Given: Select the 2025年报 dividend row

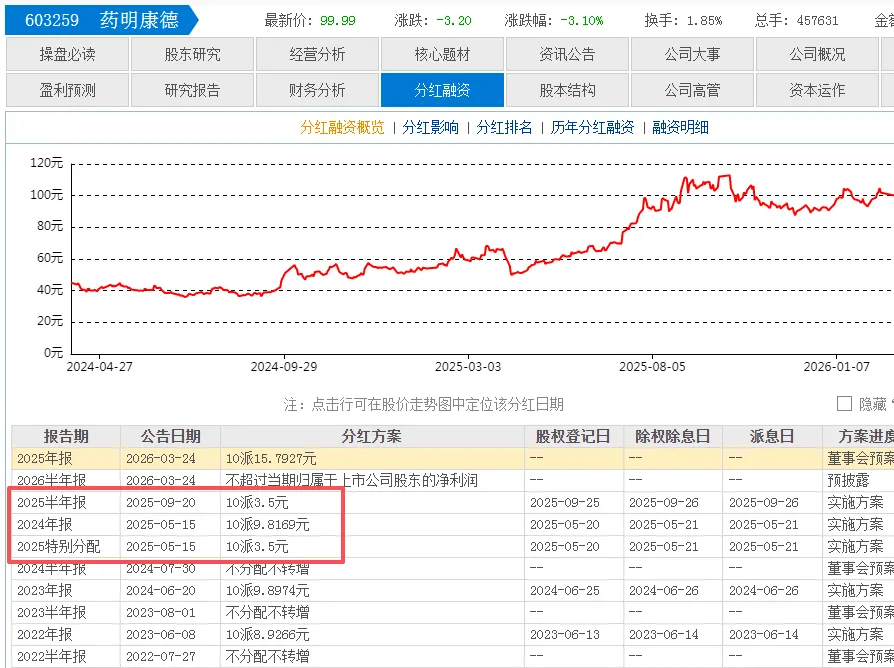Looking at the screenshot, I should click(x=453, y=458).
